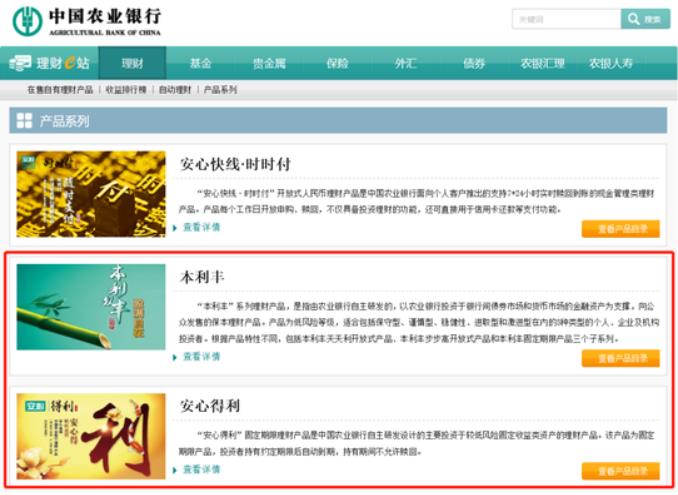Click the arrow icon beside 安心得利 查看详情
The width and height of the screenshot is (678, 495).
tap(175, 469)
